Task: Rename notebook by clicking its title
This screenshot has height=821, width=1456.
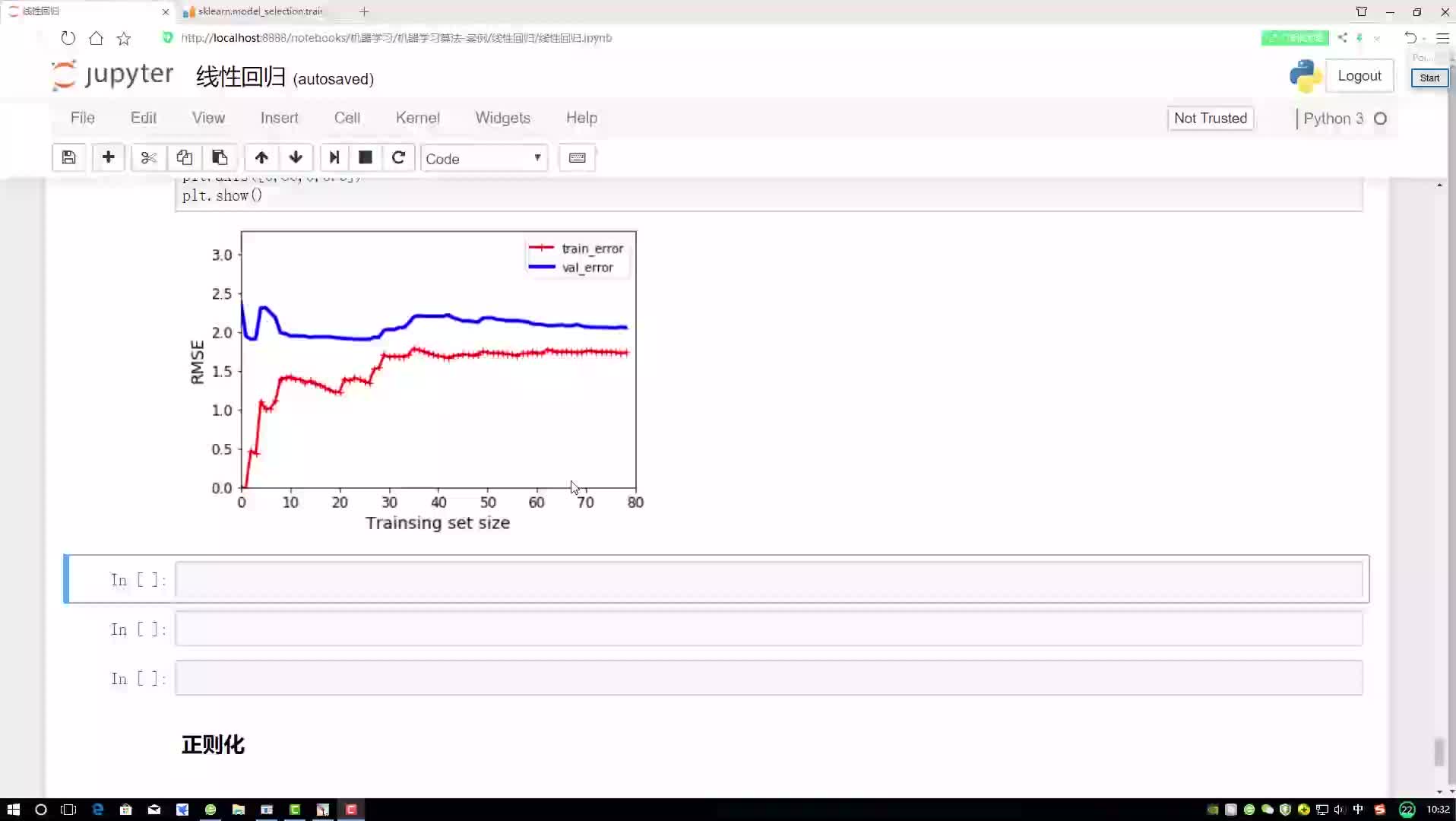Action: [241, 77]
